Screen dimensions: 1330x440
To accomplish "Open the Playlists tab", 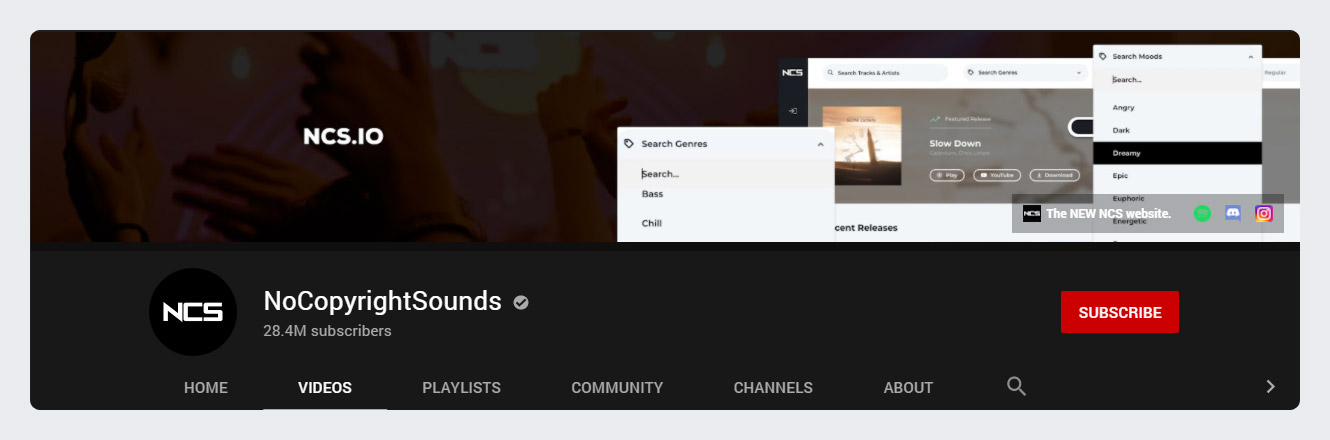I will pos(461,388).
